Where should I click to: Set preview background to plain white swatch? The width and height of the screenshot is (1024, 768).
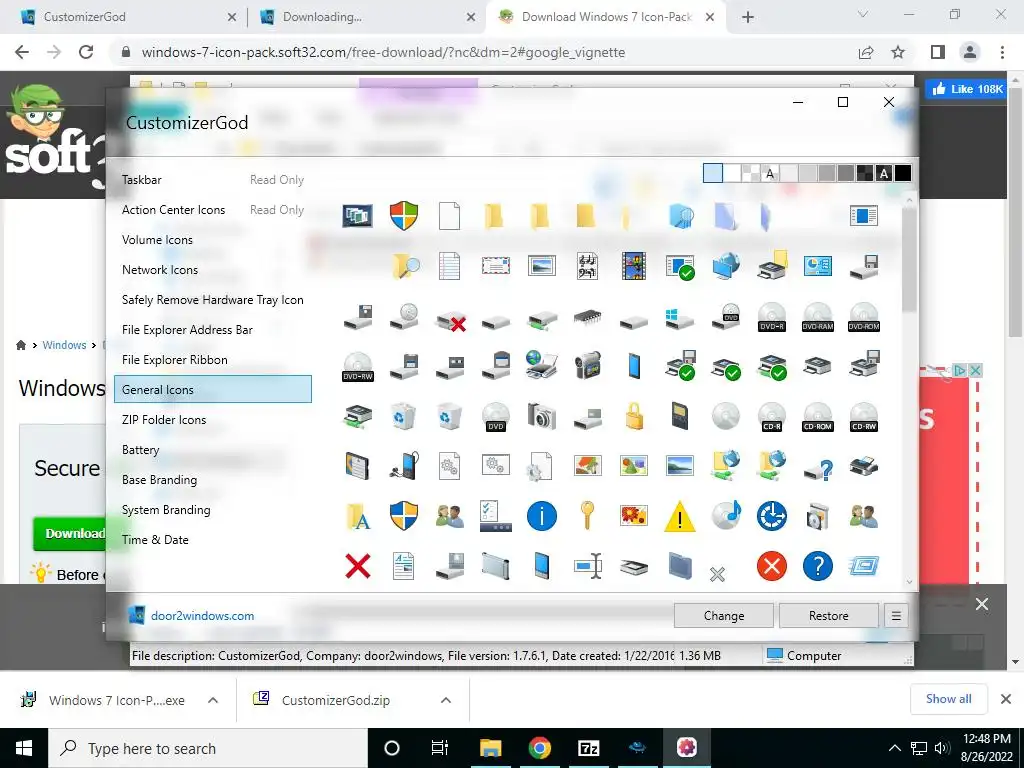[732, 173]
